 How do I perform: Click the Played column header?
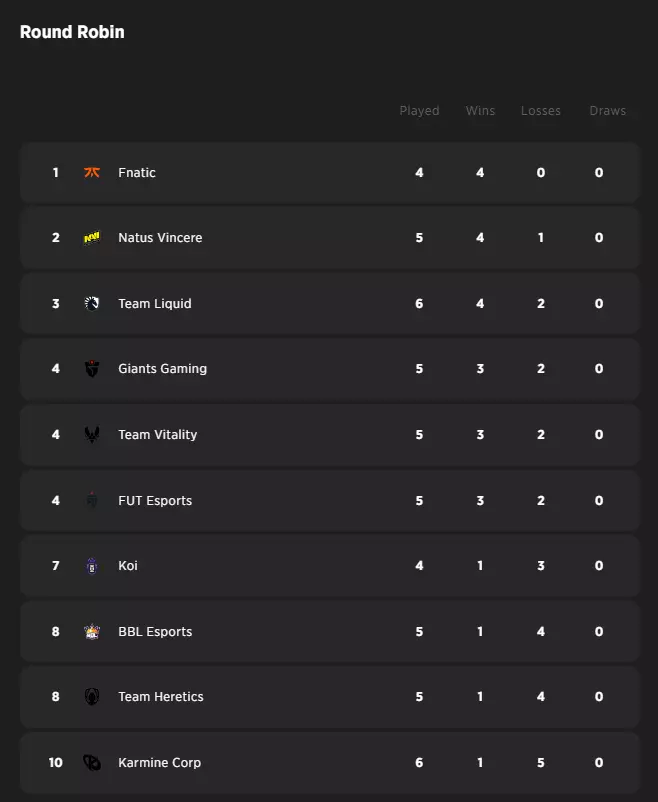pos(419,111)
